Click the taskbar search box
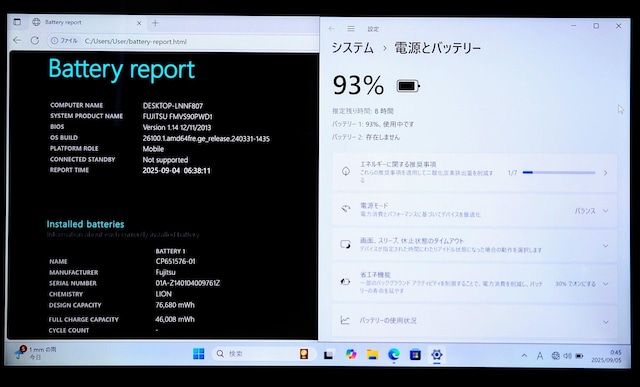This screenshot has height=387, width=640. (263, 354)
